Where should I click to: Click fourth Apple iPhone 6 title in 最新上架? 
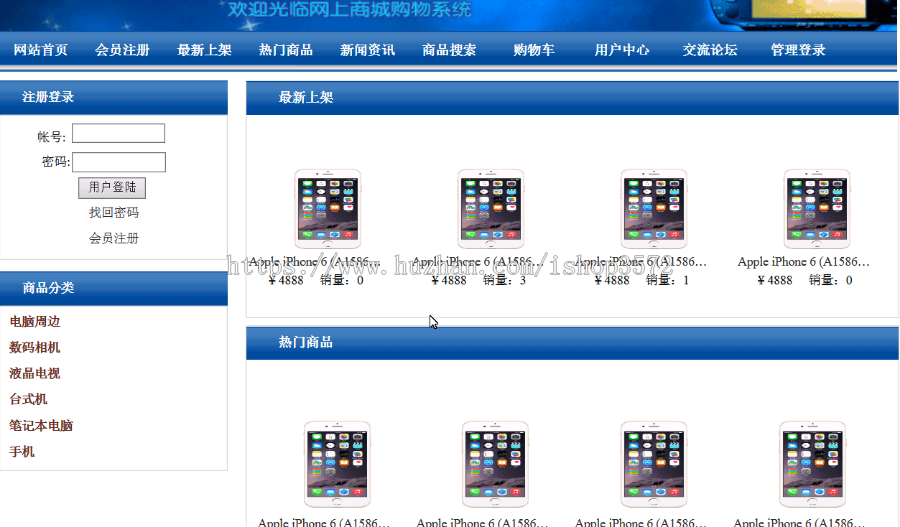click(x=804, y=262)
